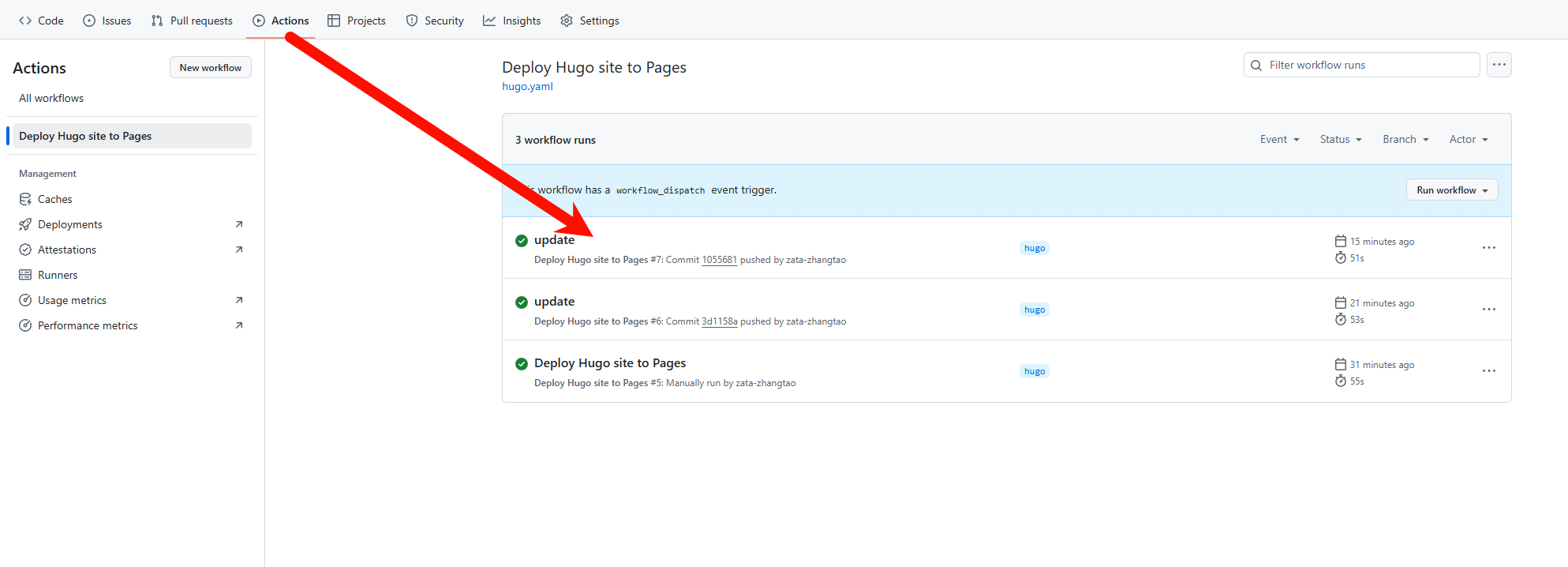Click external link arrow beside Usage metrics
Screen dimensions: 1568x567
pos(239,300)
